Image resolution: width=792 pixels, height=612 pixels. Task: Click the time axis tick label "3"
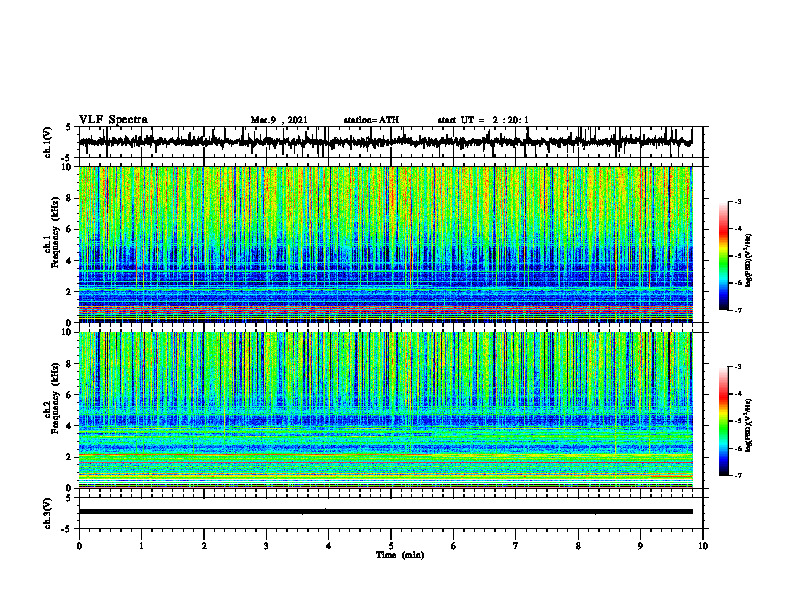(266, 546)
